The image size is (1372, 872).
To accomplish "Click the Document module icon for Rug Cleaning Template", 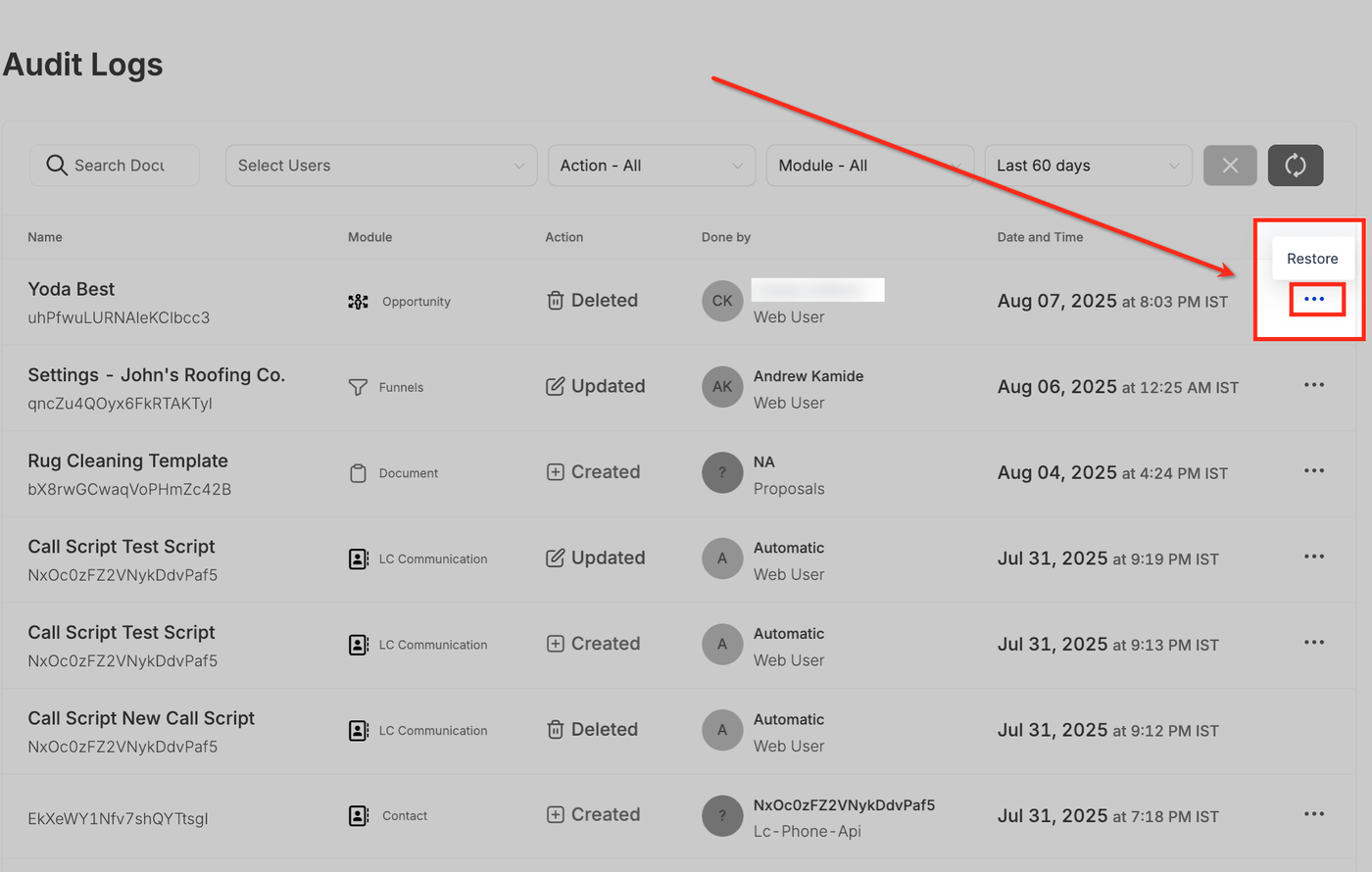I will pyautogui.click(x=359, y=473).
